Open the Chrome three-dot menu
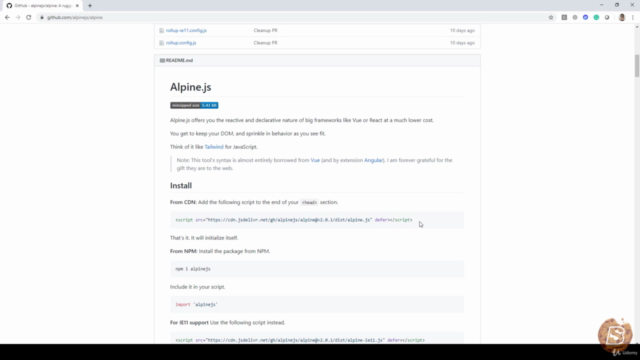The image size is (640, 360). (633, 18)
